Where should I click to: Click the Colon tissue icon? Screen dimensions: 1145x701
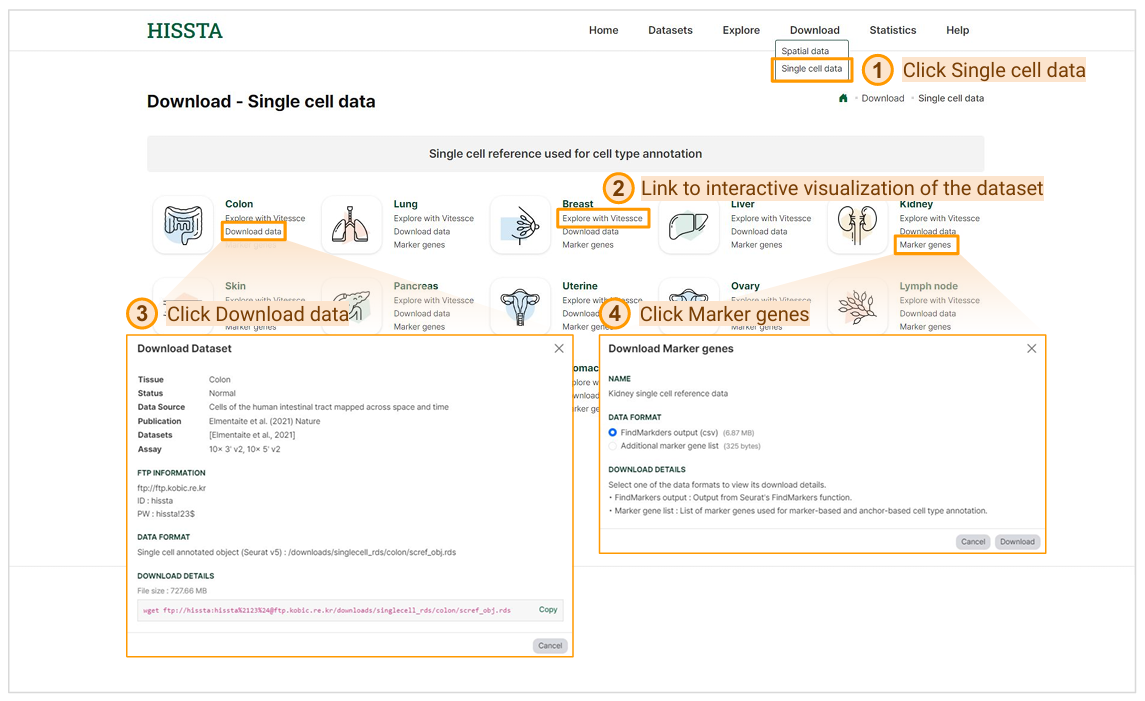point(183,224)
